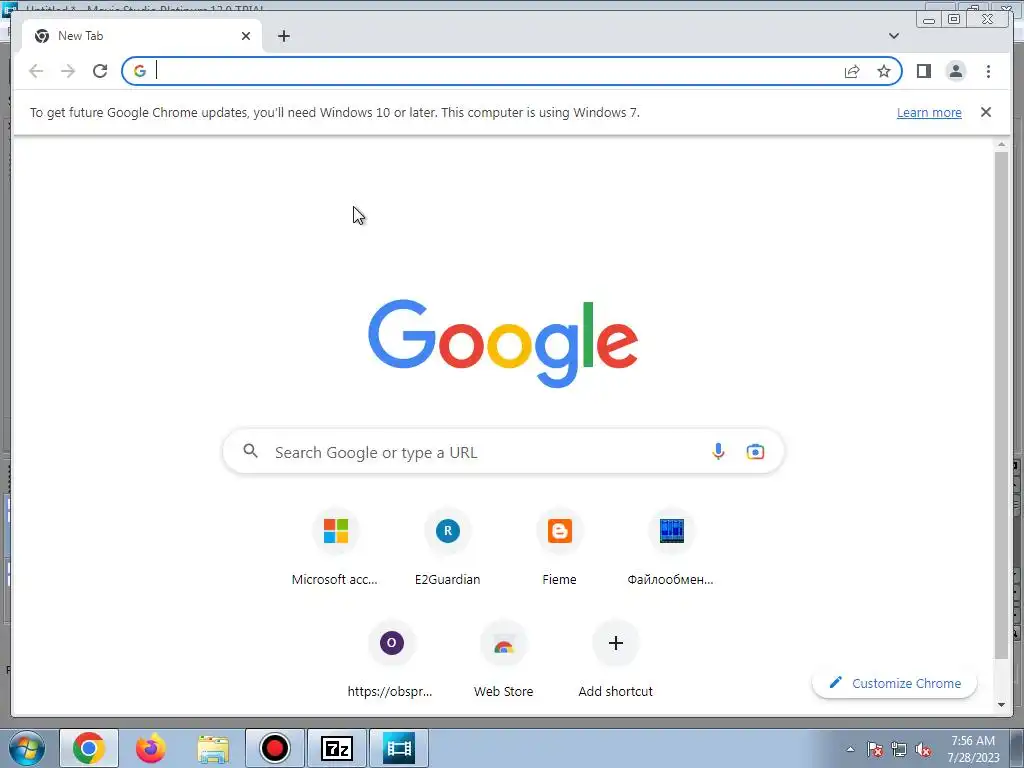Open a new tab with plus button
The height and width of the screenshot is (768, 1024).
point(283,36)
